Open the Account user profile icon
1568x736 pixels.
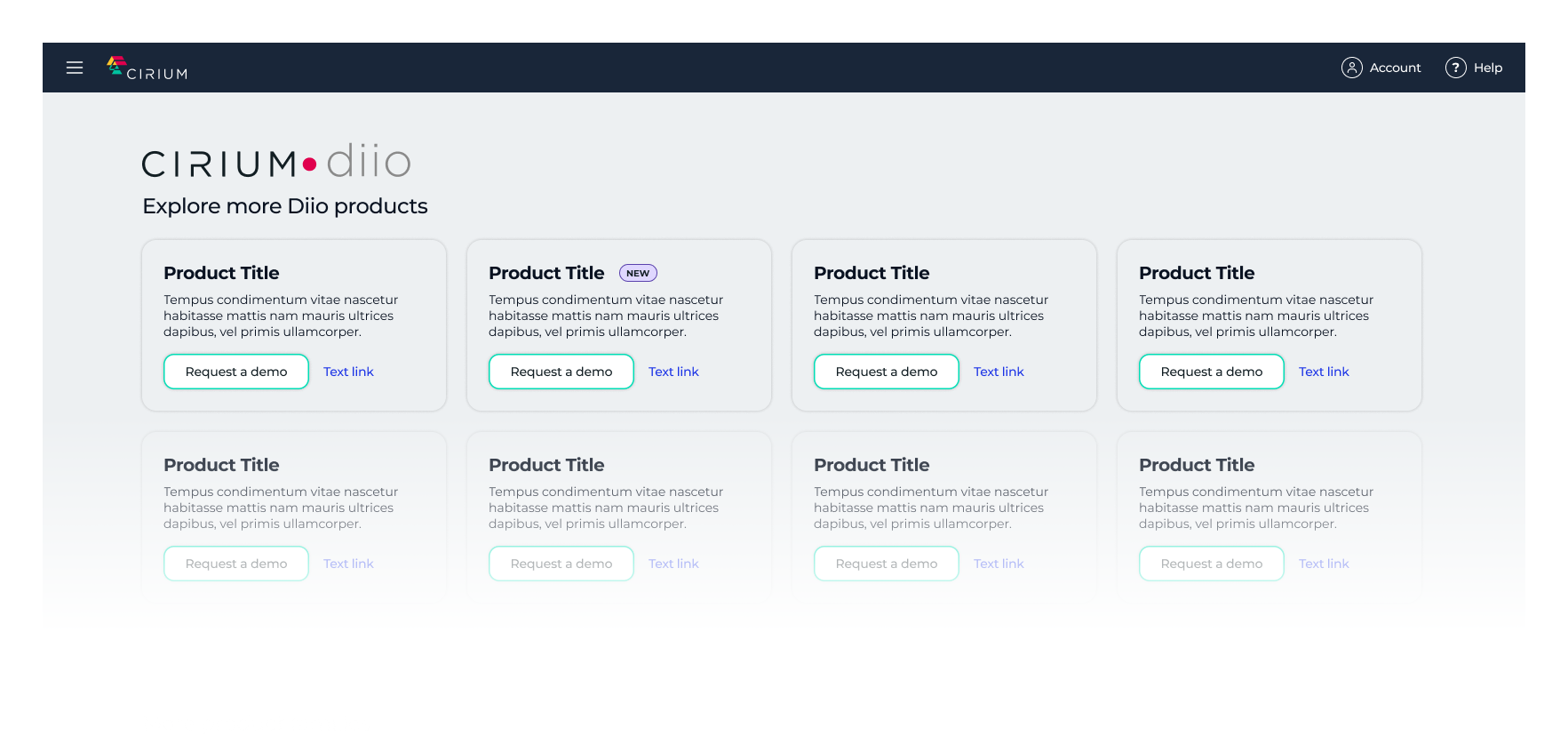click(1351, 68)
